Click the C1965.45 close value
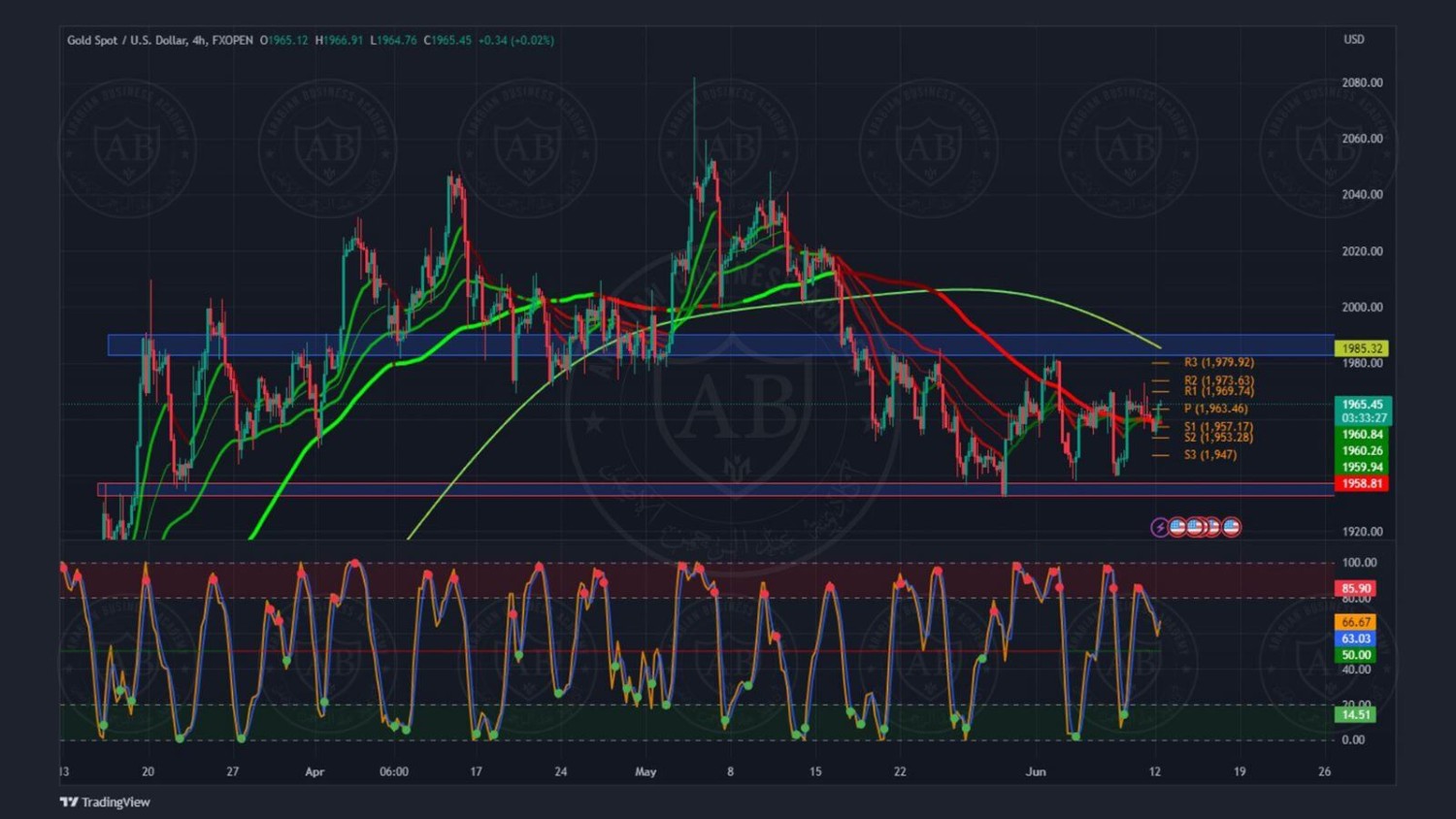The width and height of the screenshot is (1456, 819). 447,40
